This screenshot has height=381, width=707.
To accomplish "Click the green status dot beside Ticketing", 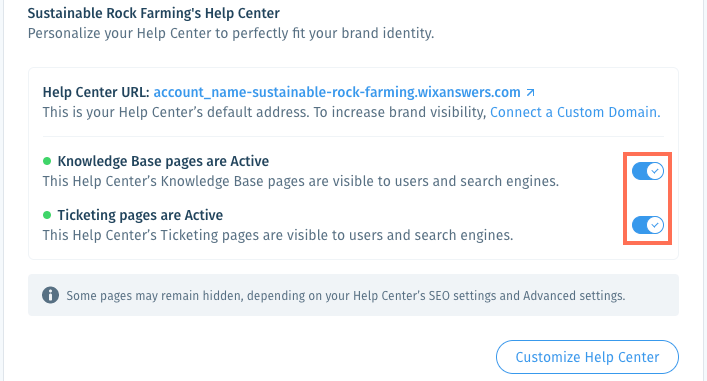I will point(47,215).
